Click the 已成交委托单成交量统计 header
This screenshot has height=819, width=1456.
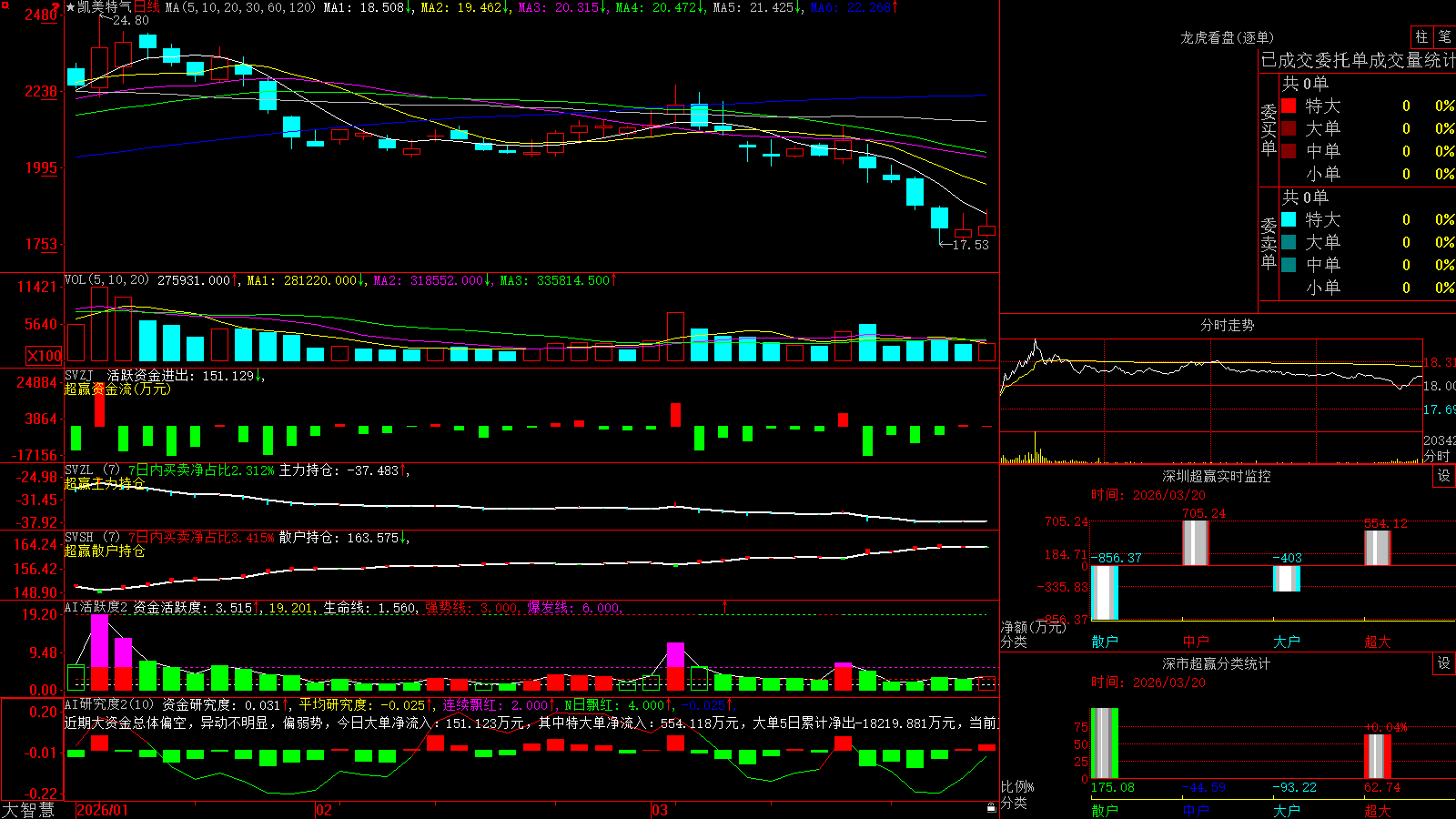click(x=1358, y=60)
